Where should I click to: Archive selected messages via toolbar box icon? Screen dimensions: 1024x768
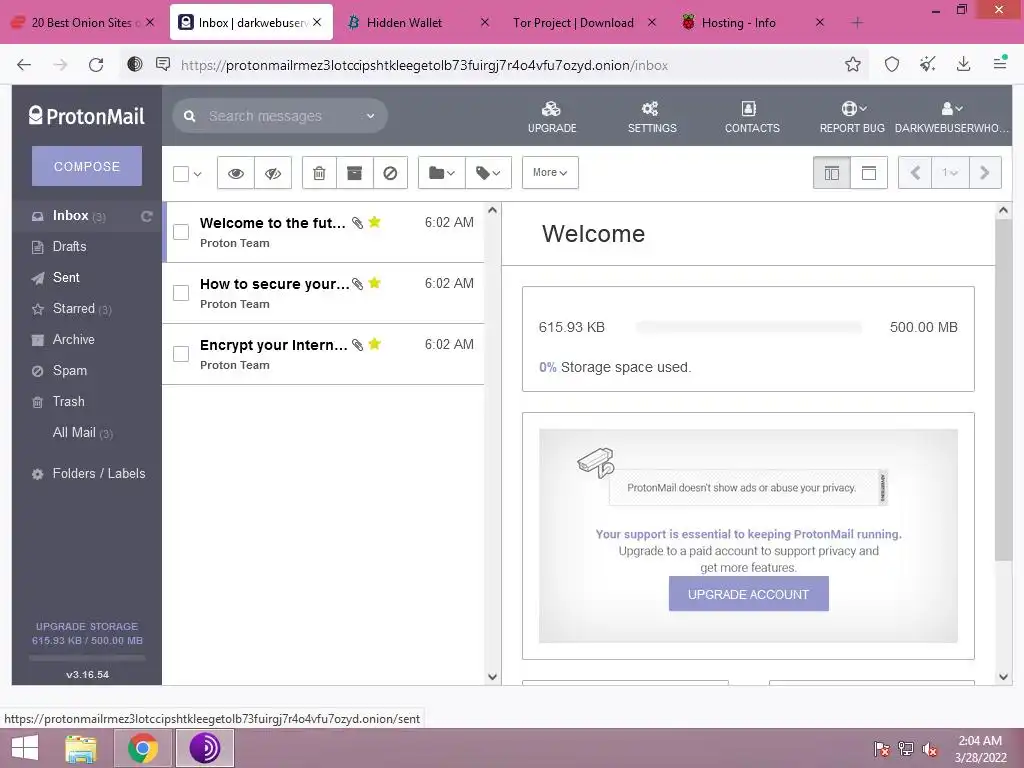point(355,173)
